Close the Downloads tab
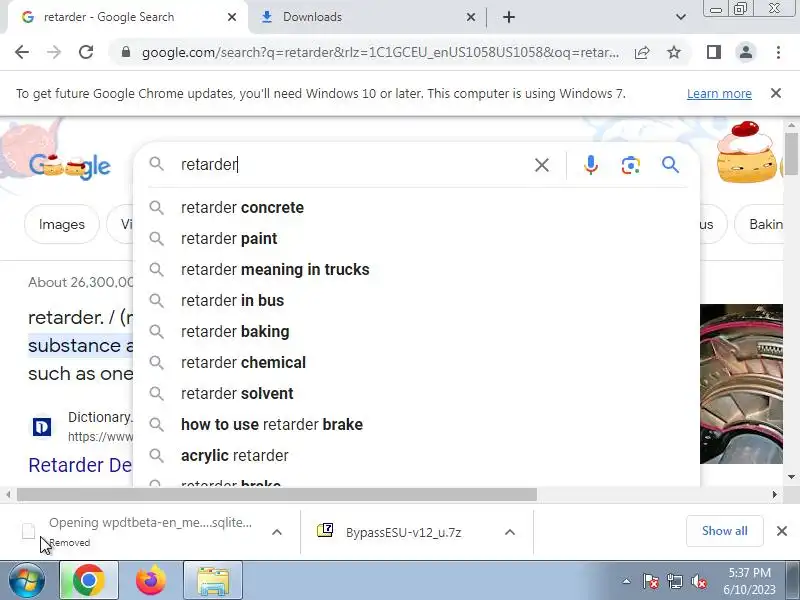 (471, 17)
